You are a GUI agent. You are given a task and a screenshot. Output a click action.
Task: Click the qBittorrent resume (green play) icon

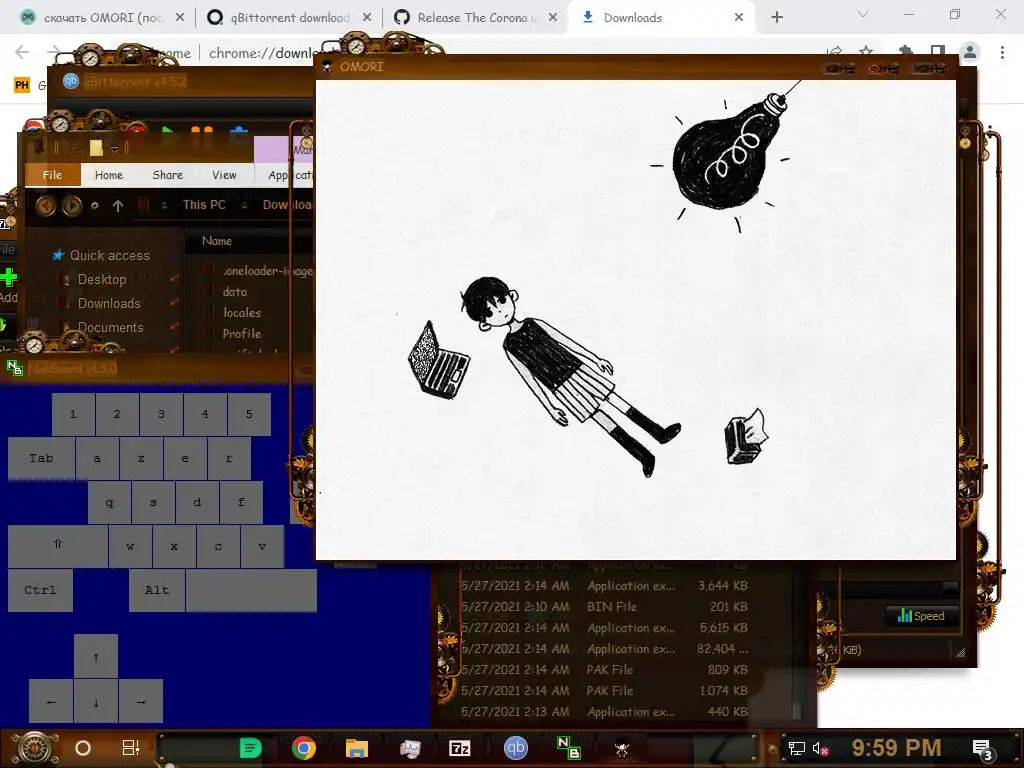point(167,133)
